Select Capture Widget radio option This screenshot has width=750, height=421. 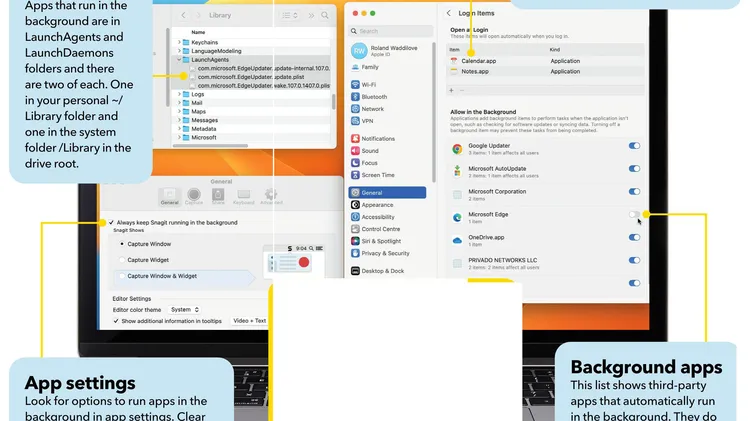click(122, 260)
